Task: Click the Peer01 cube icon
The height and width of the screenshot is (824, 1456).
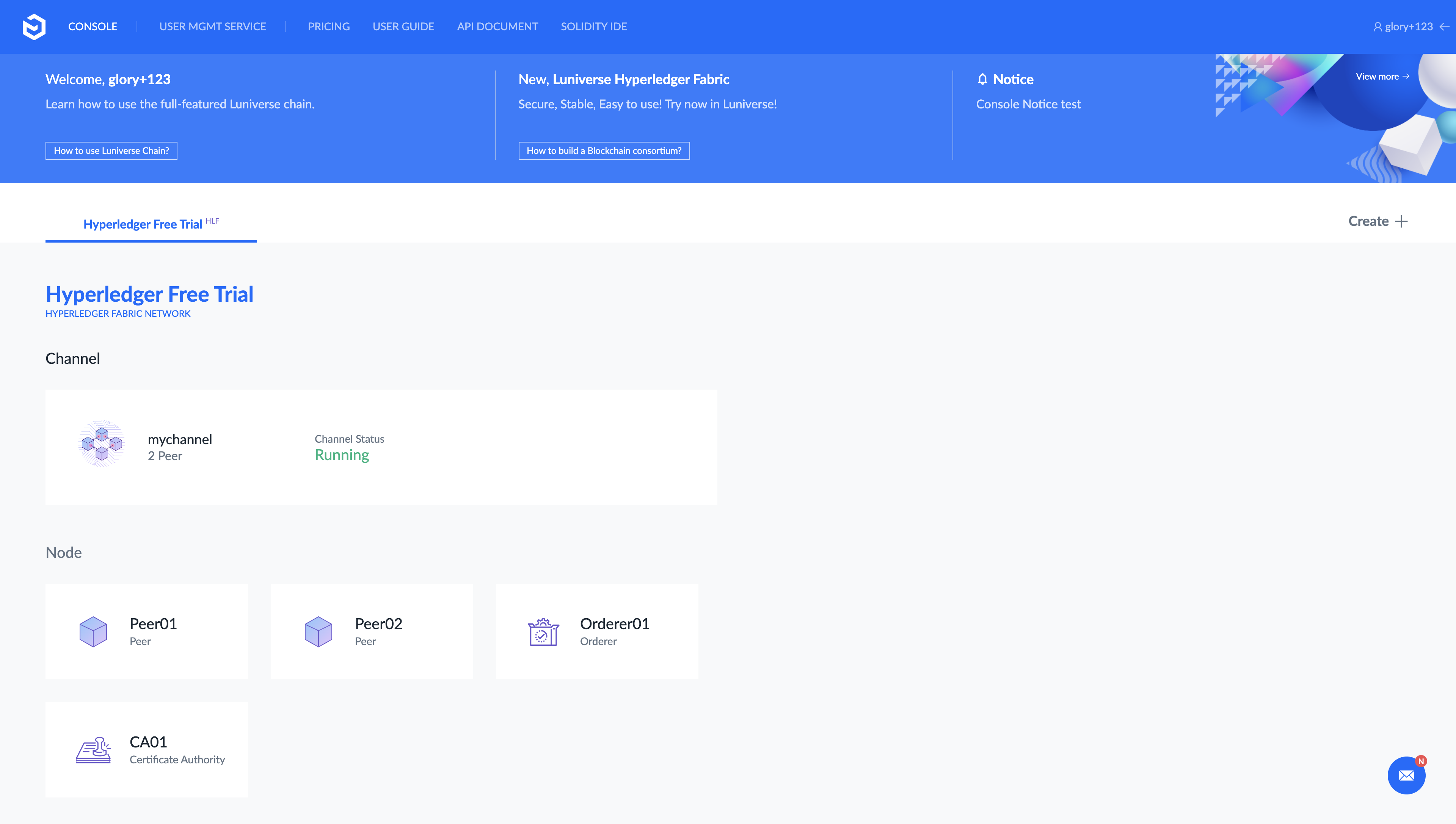Action: click(93, 631)
